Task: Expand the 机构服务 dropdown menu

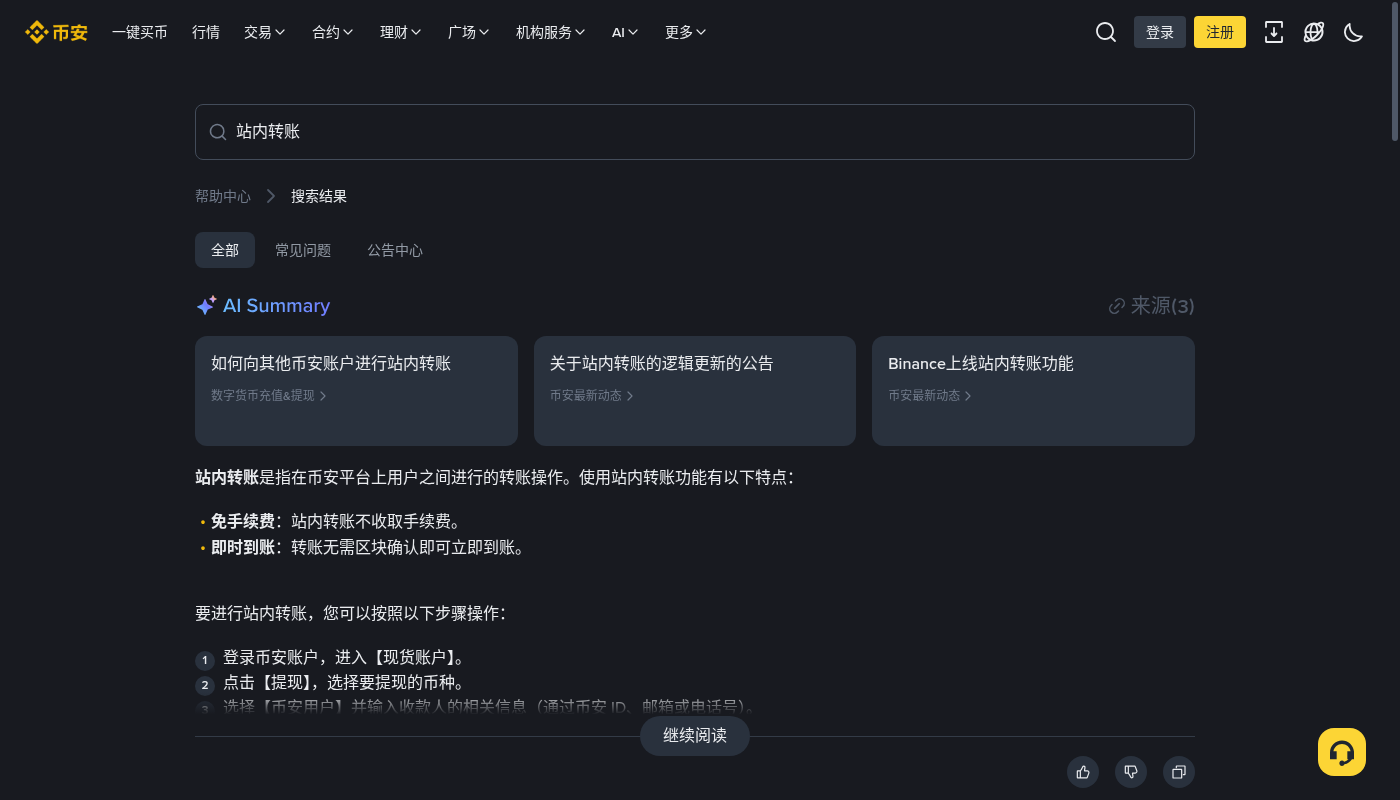Action: [x=551, y=32]
